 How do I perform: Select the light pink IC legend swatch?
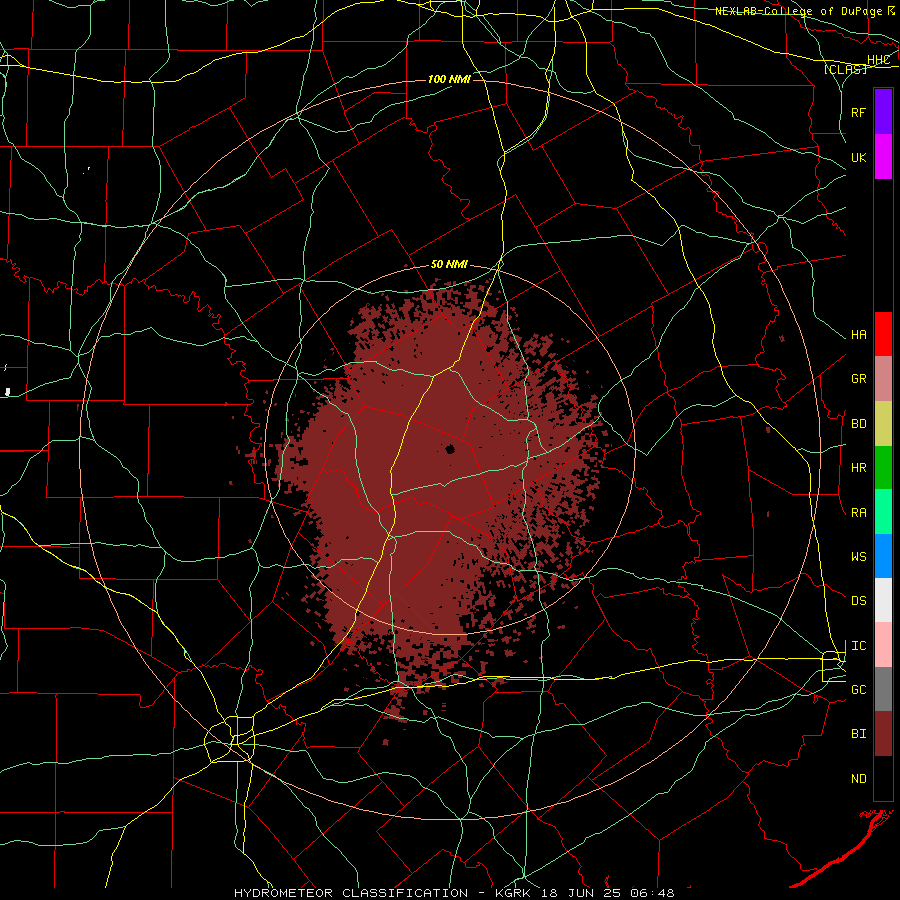coord(883,645)
